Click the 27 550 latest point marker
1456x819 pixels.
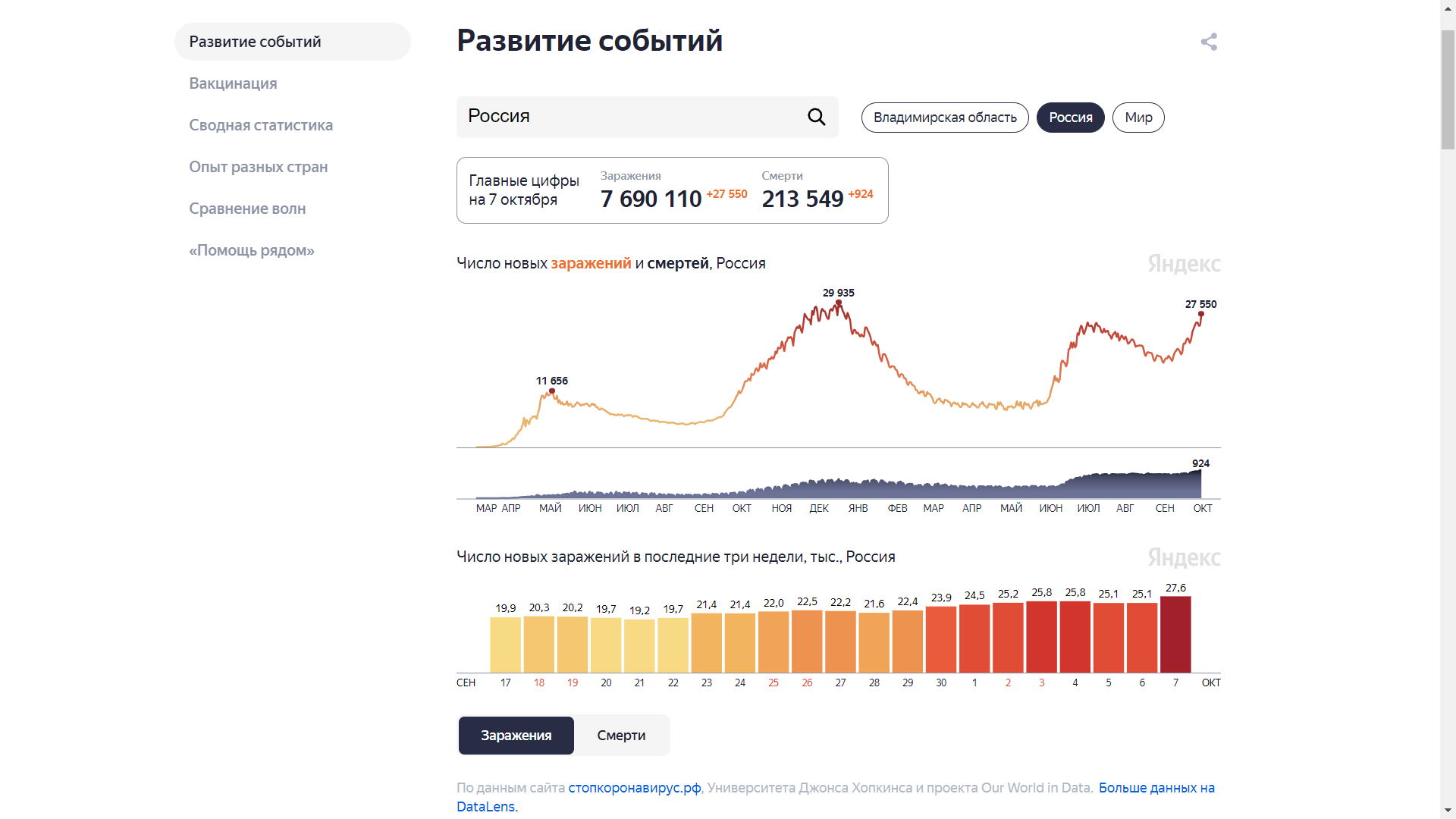(x=1201, y=314)
